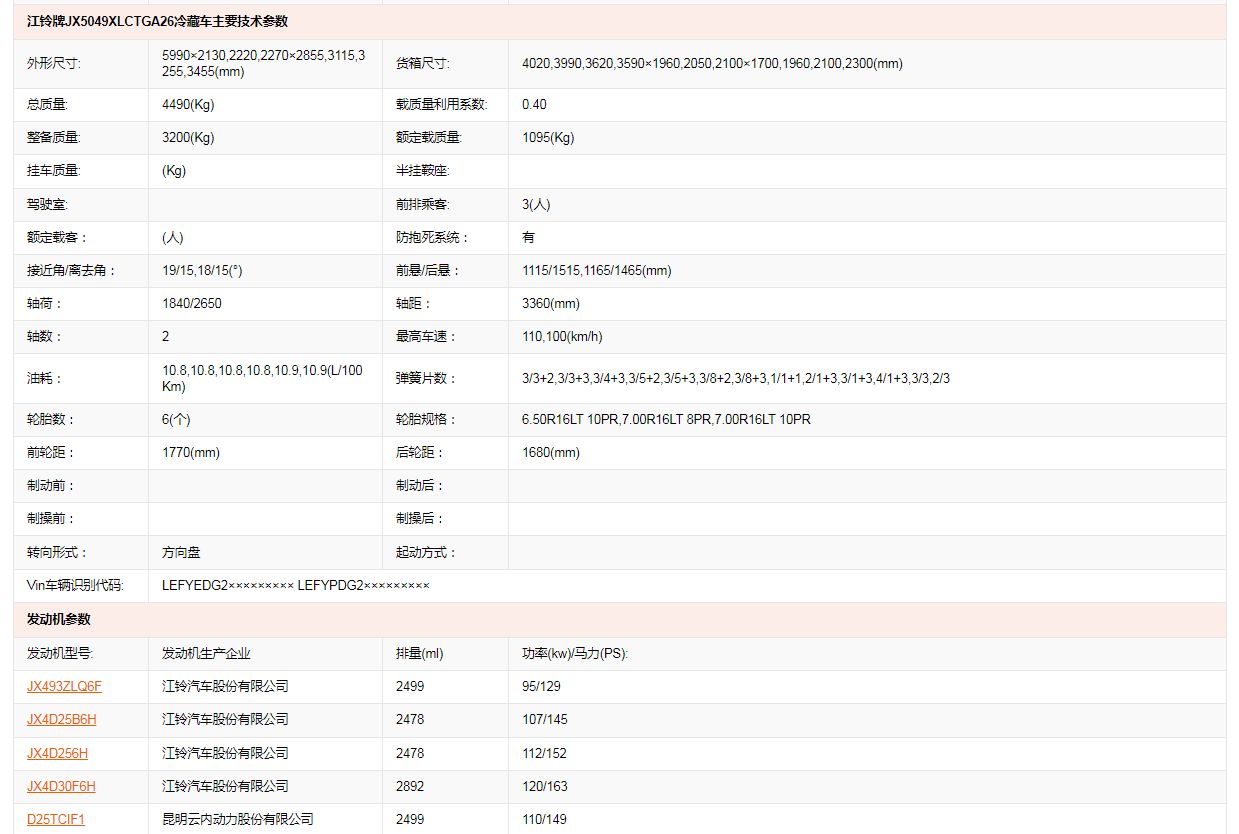Image resolution: width=1239 pixels, height=834 pixels.
Task: Click the 发动机参数 section header
Action: (59, 620)
